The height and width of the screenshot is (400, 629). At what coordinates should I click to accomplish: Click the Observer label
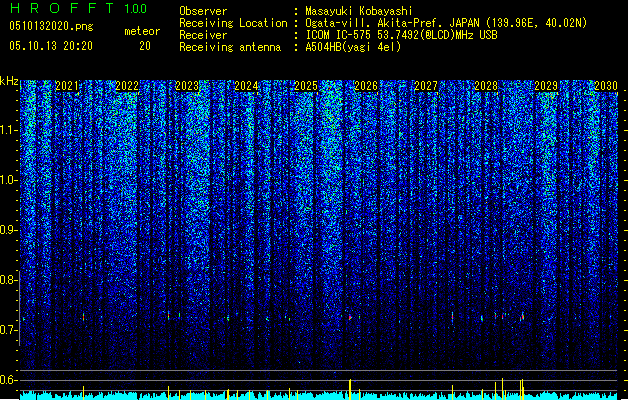click(x=203, y=11)
